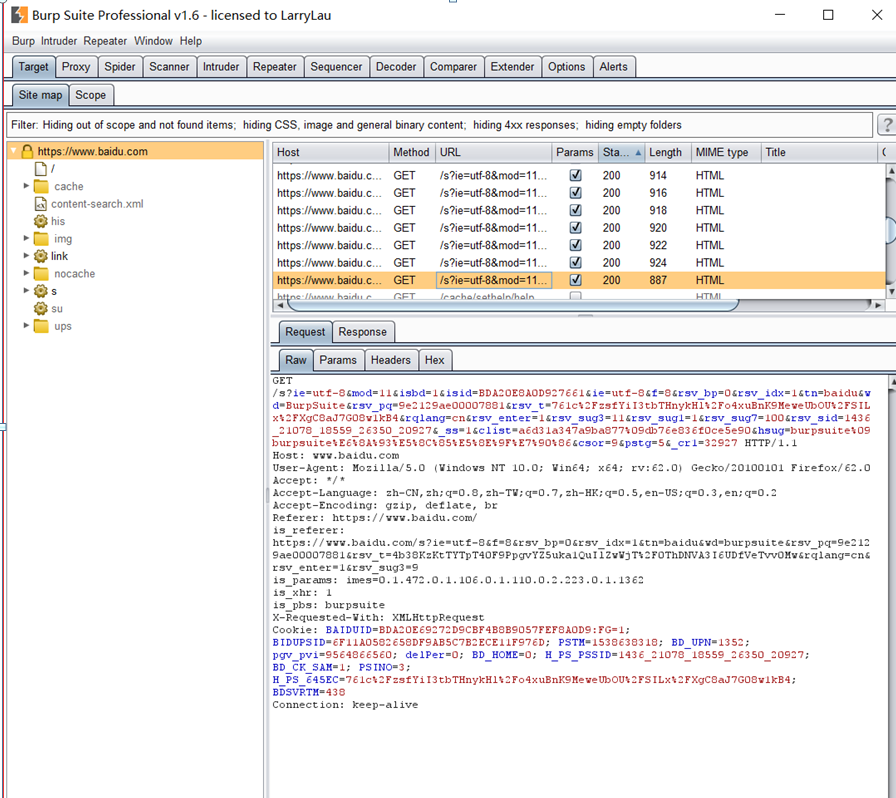The image size is (896, 798).
Task: Select the https://www.baidu.com site root icon
Action: coord(27,151)
